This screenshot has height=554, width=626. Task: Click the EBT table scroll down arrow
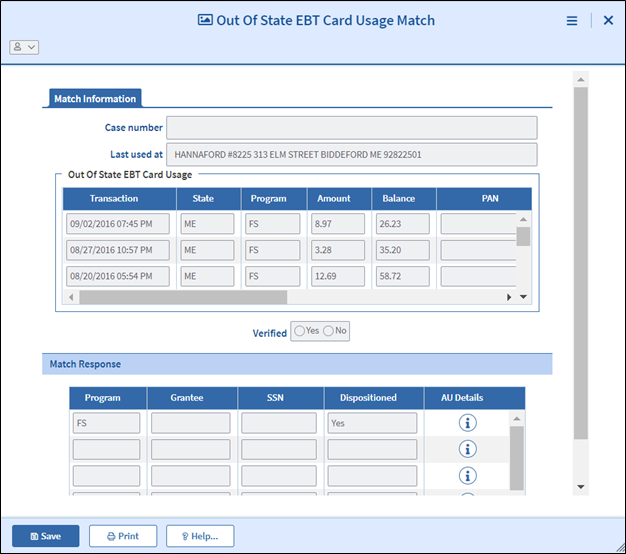coord(523,297)
